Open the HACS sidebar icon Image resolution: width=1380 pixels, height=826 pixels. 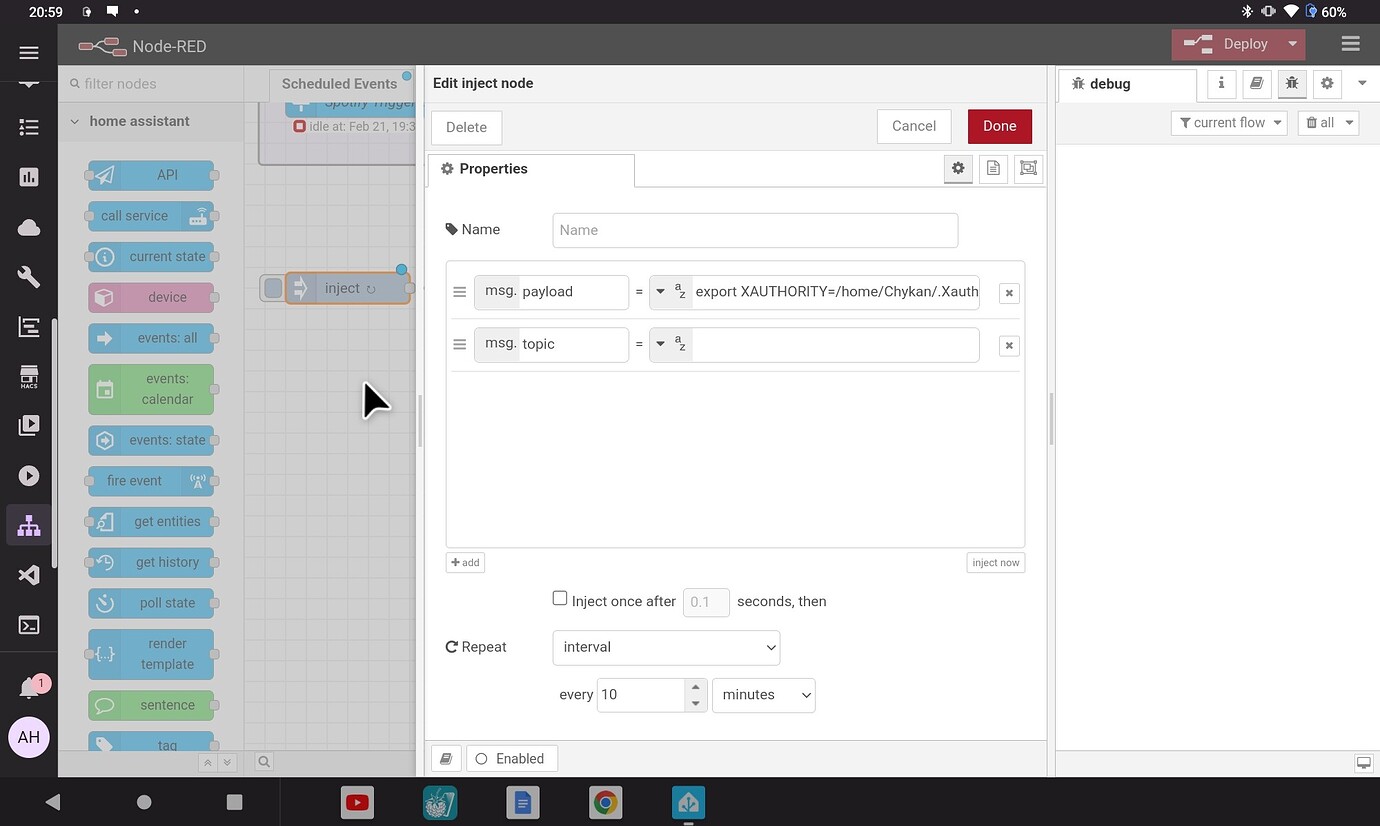[29, 377]
